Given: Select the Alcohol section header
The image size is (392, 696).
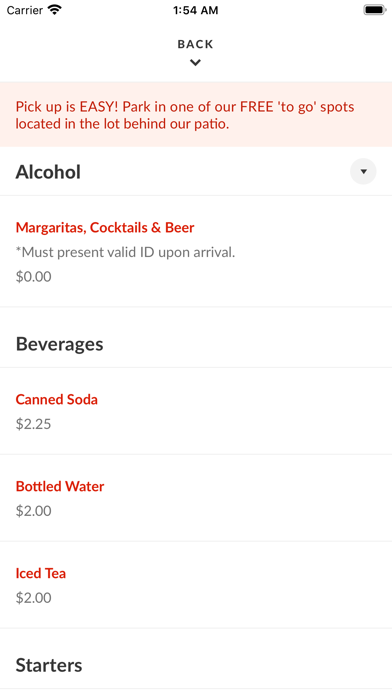Looking at the screenshot, I should 48,172.
